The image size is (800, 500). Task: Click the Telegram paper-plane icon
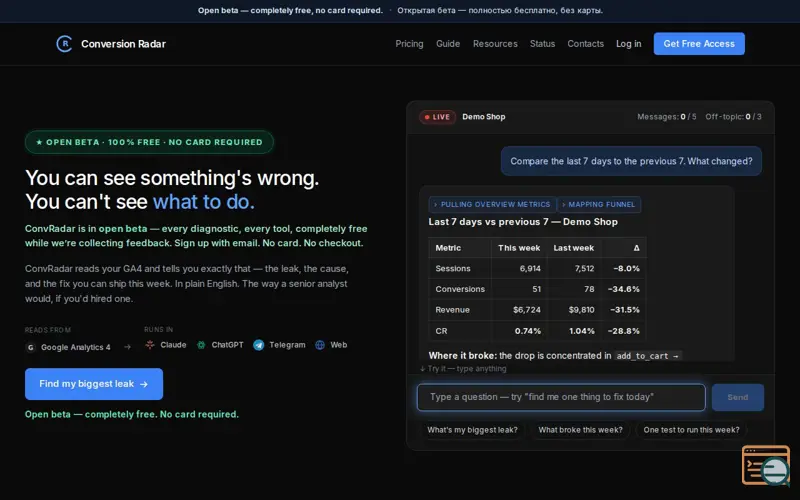tap(259, 345)
